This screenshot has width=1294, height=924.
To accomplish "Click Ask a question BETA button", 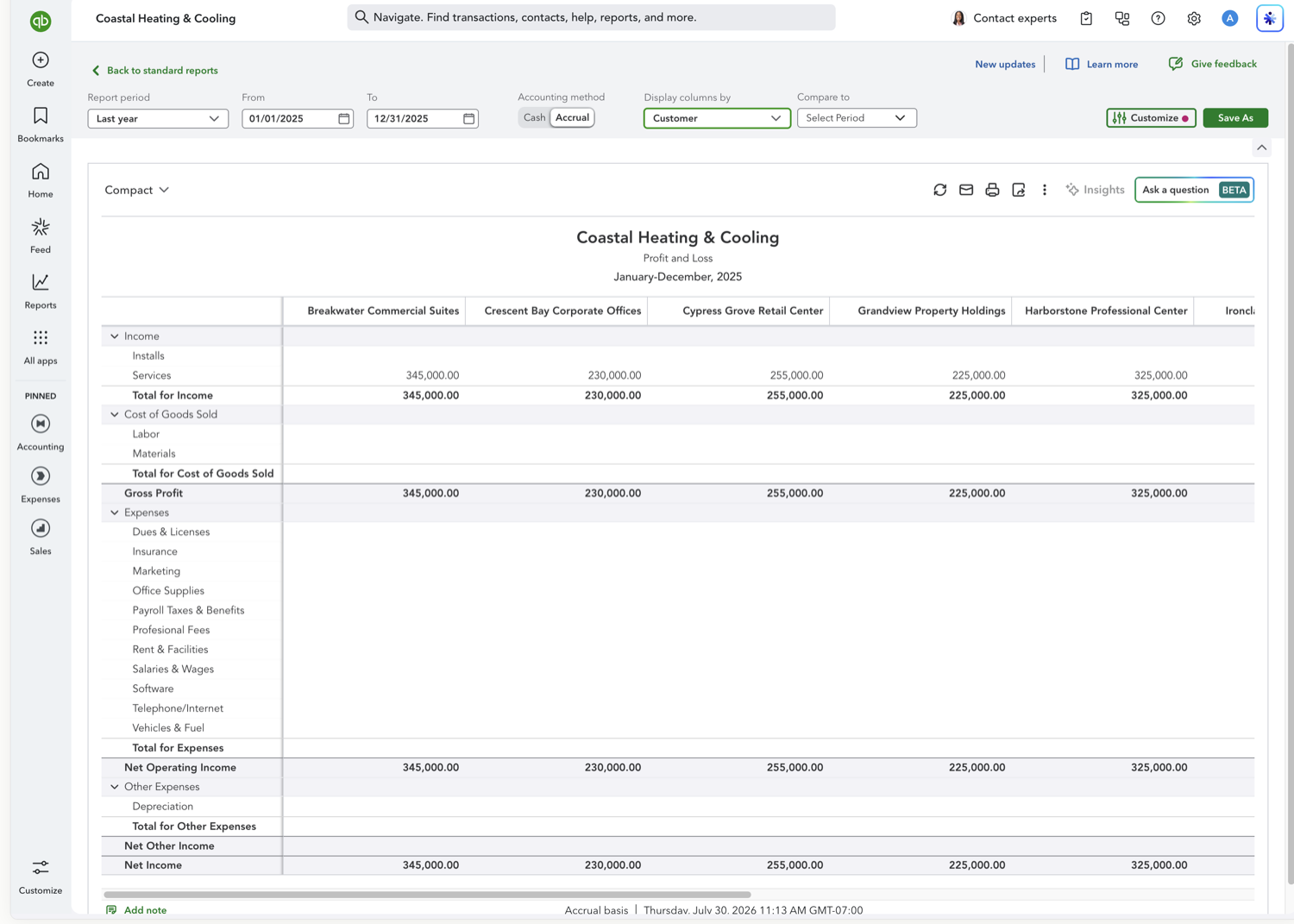I will [x=1194, y=190].
